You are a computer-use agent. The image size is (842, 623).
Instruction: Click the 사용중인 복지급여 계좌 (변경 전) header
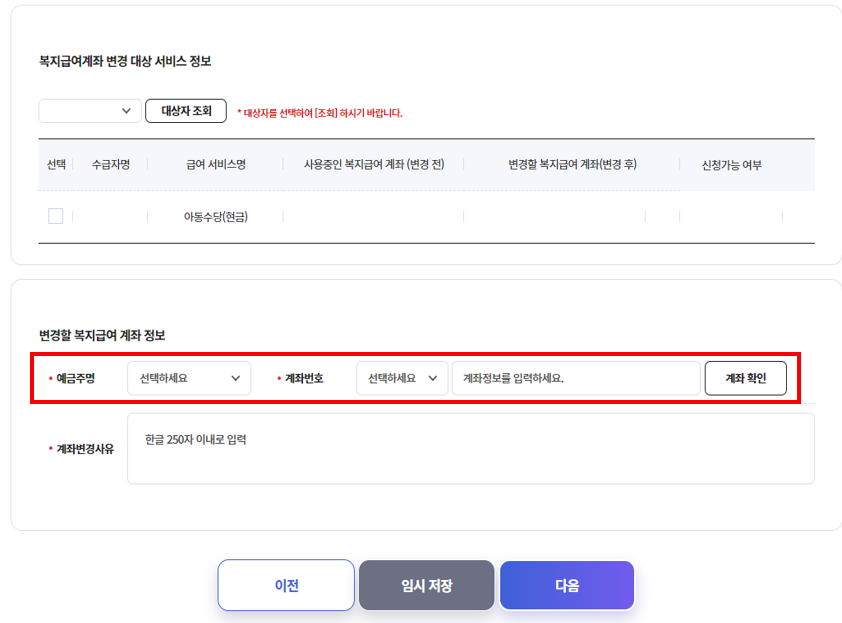pos(374,164)
